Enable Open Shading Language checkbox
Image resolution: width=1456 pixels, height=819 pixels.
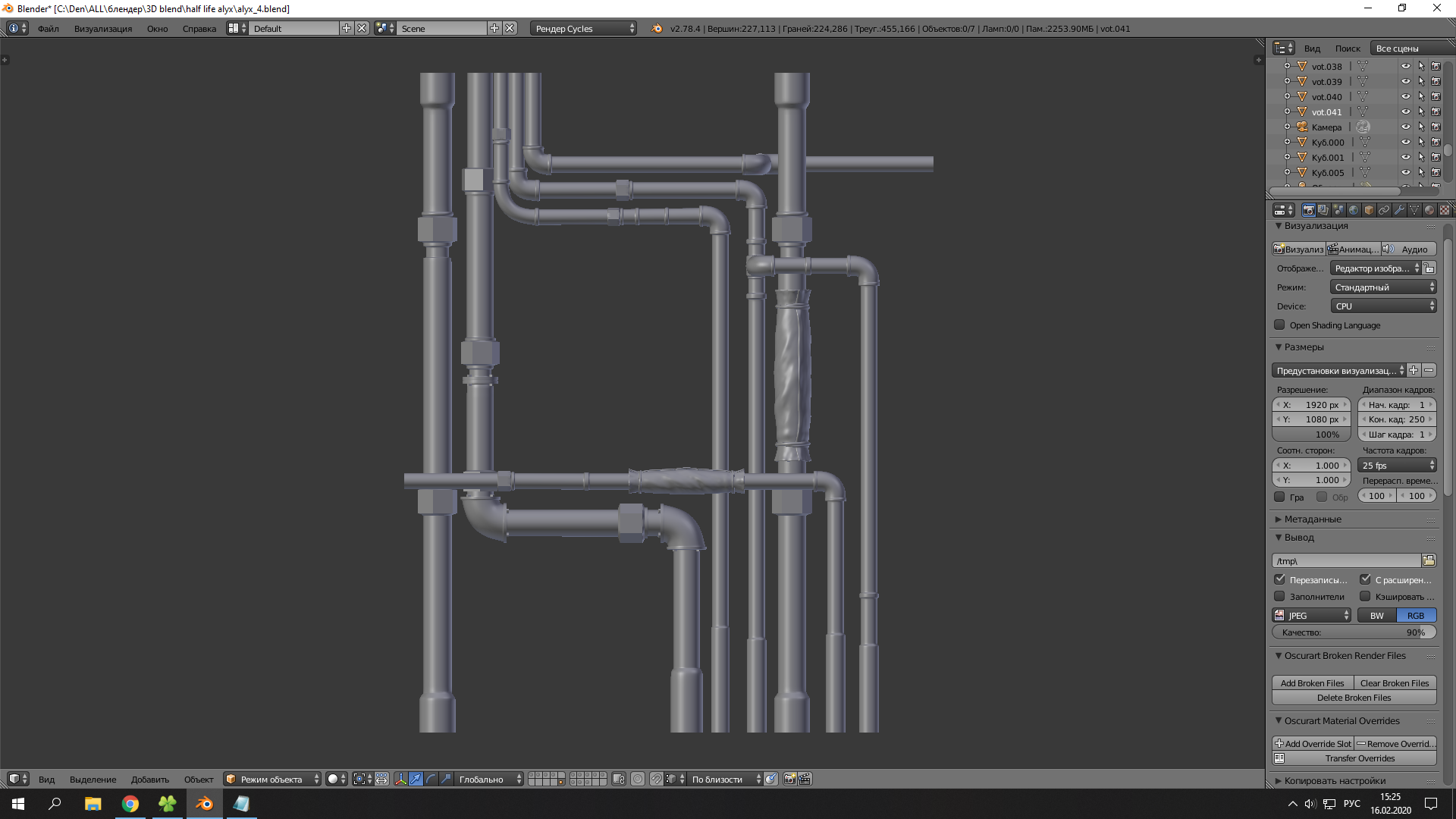pyautogui.click(x=1280, y=325)
